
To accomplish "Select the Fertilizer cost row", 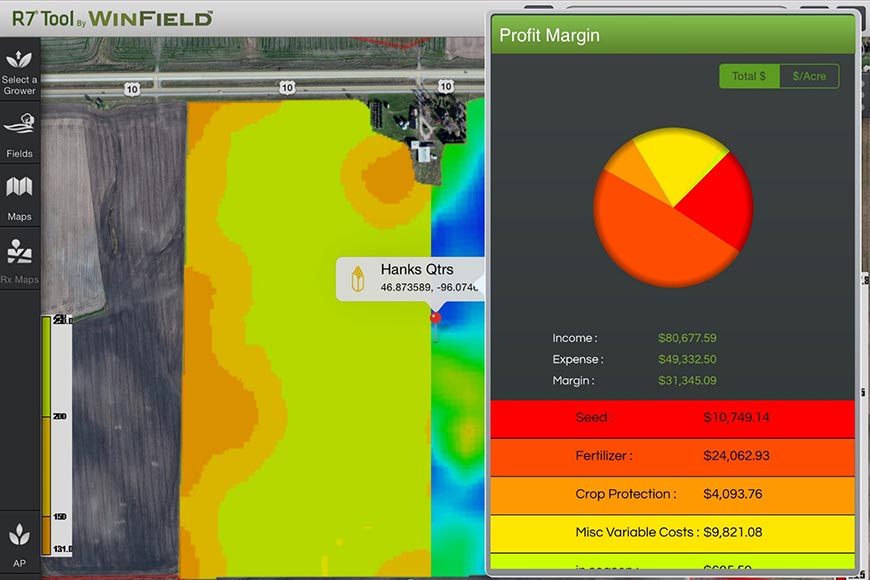I will 672,456.
